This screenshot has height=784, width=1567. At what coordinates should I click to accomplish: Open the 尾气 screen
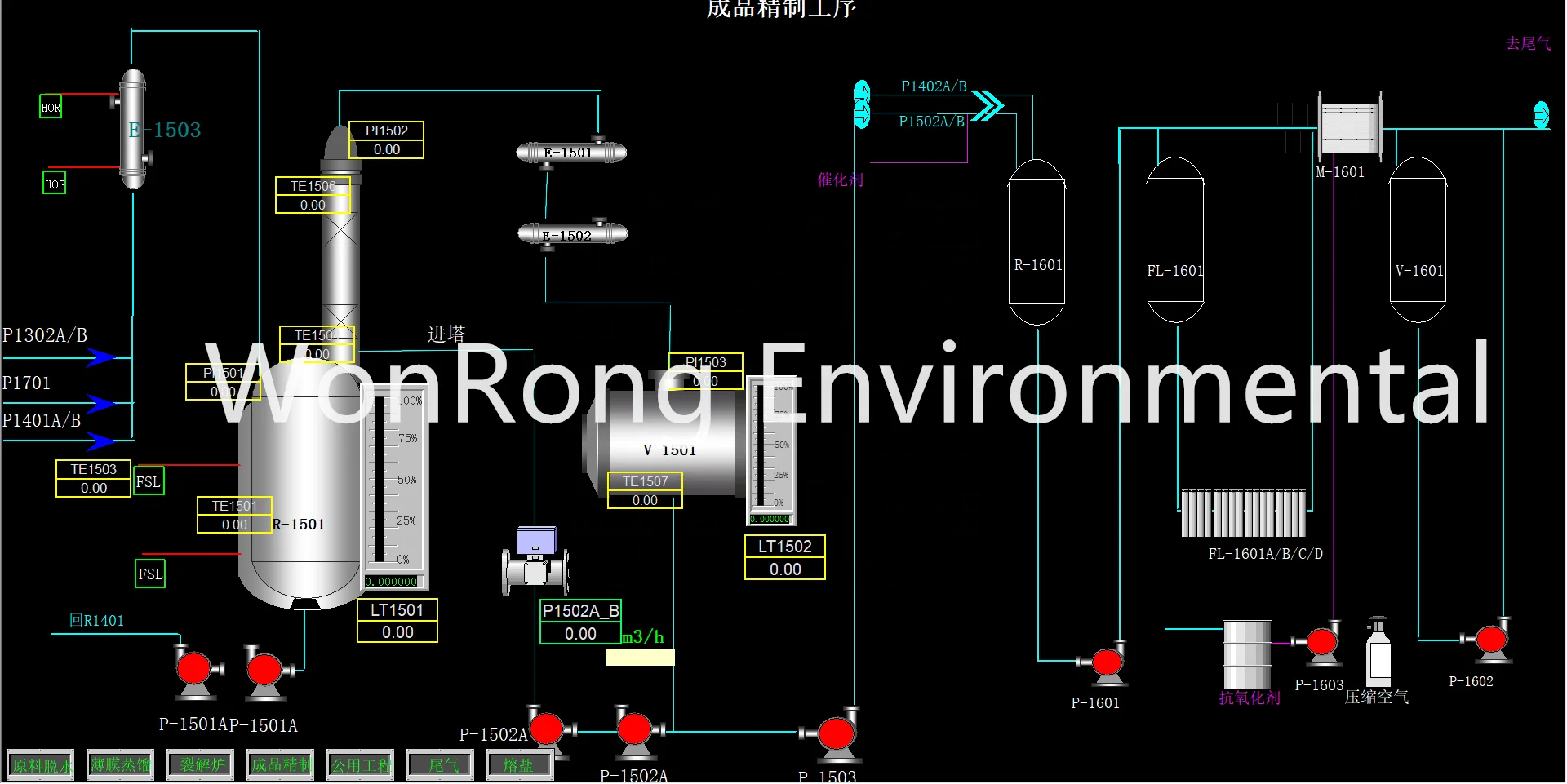tap(440, 764)
